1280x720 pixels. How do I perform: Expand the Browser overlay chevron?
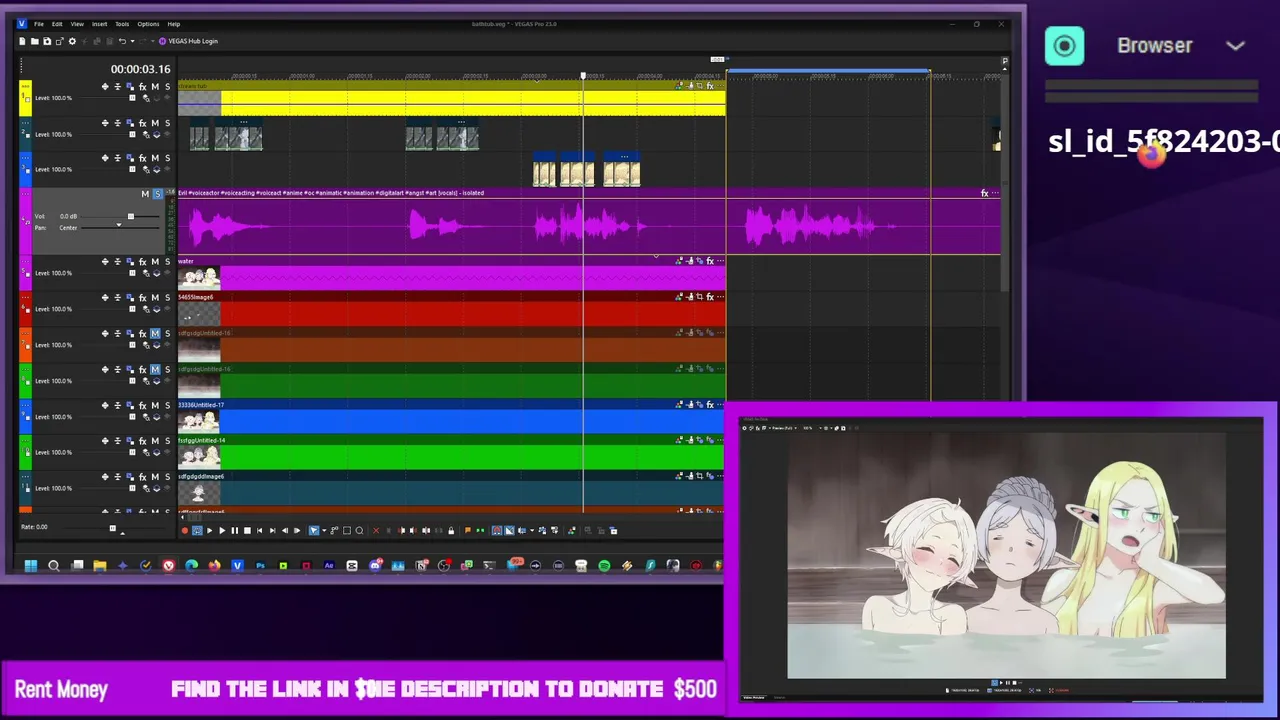point(1235,46)
